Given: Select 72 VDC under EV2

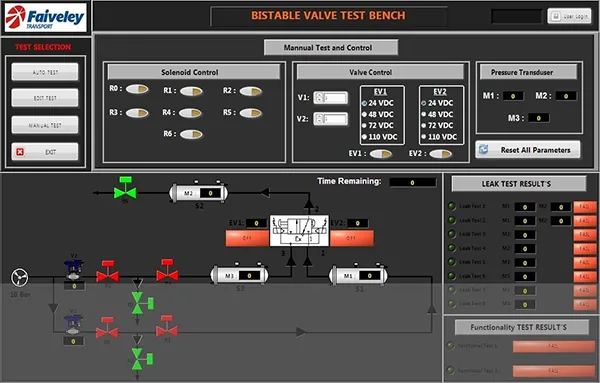Looking at the screenshot, I should click(437, 125).
